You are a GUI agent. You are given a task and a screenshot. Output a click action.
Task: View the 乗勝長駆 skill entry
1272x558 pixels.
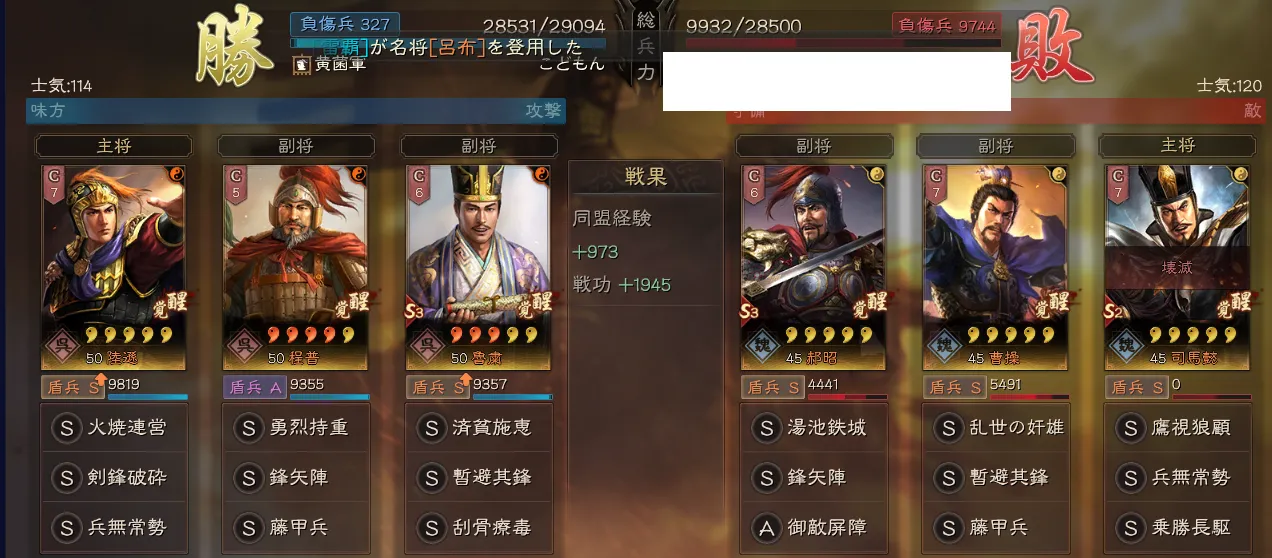point(1178,527)
